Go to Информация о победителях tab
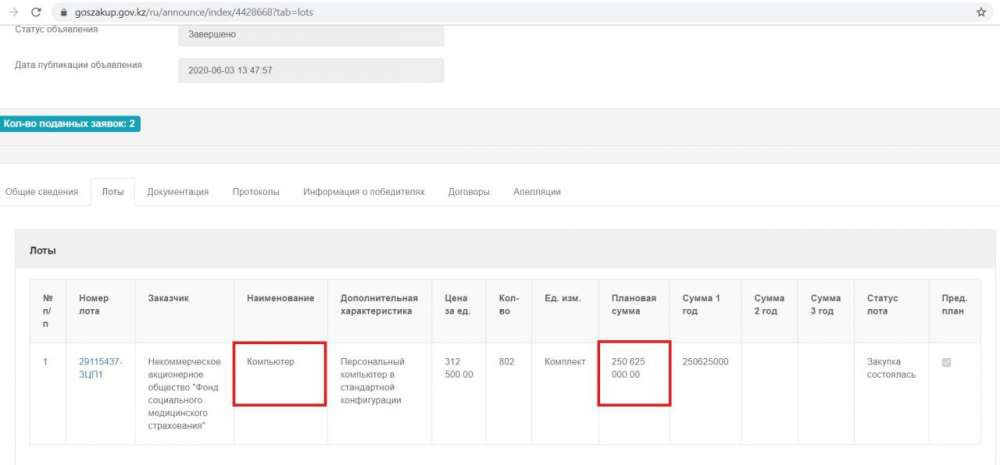 [364, 192]
